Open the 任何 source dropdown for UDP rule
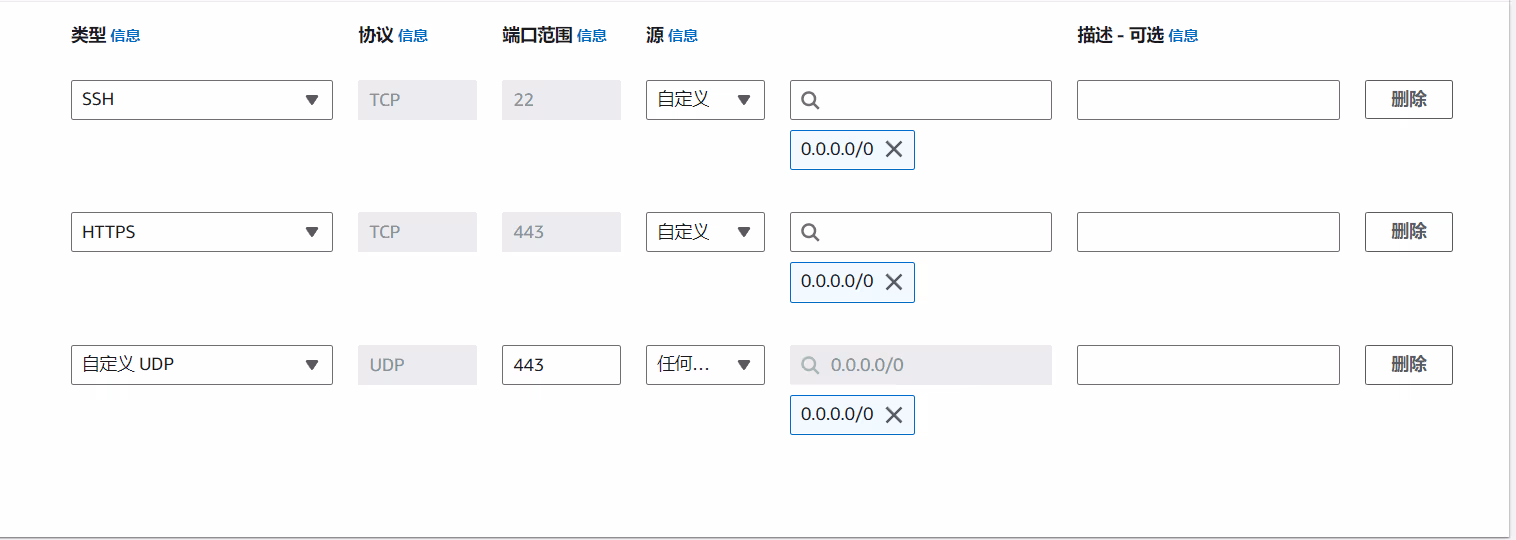Screen dimensions: 1516x540 (x=705, y=365)
